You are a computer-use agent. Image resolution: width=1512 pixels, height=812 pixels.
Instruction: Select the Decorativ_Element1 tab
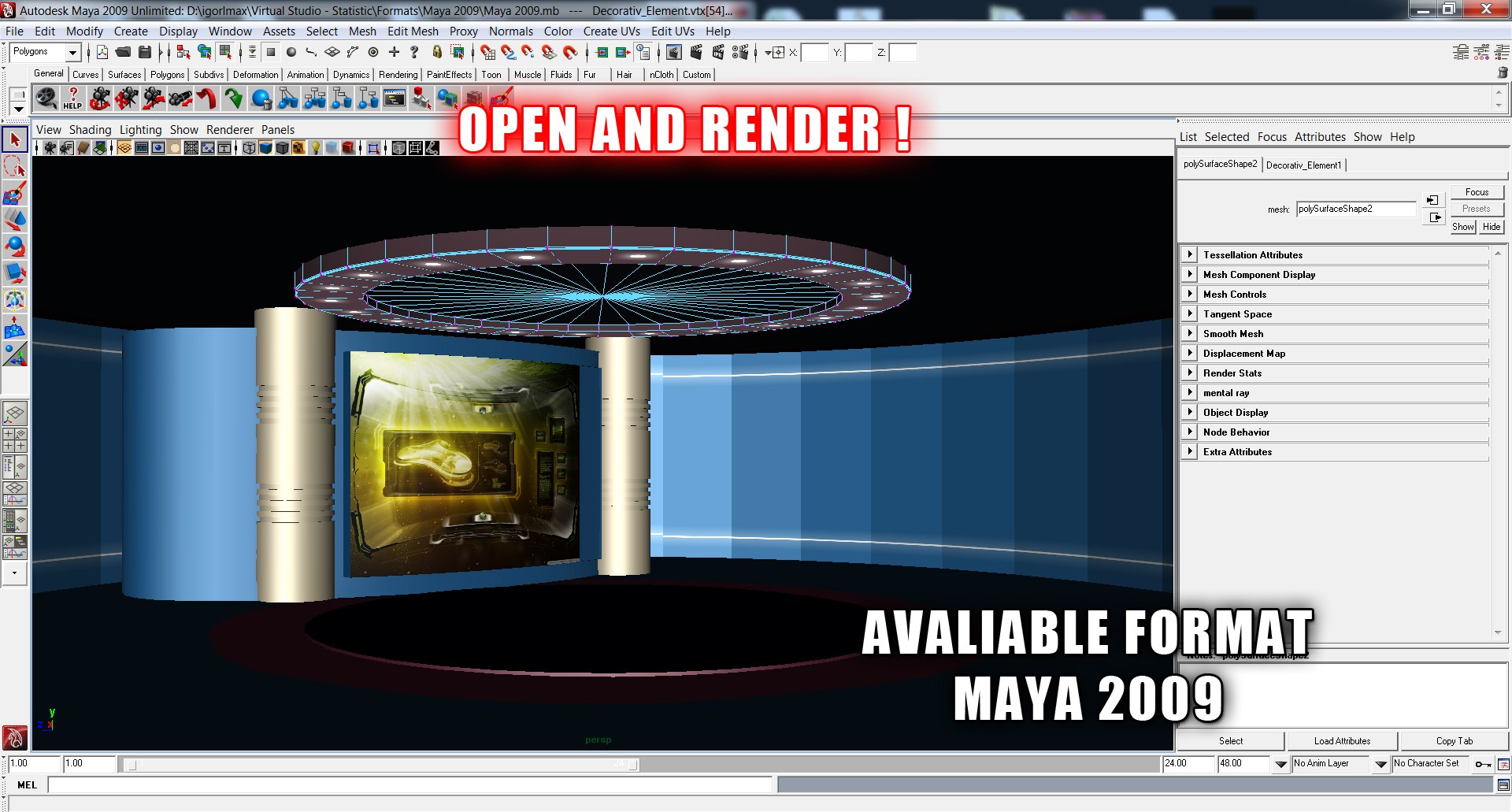(x=1303, y=165)
